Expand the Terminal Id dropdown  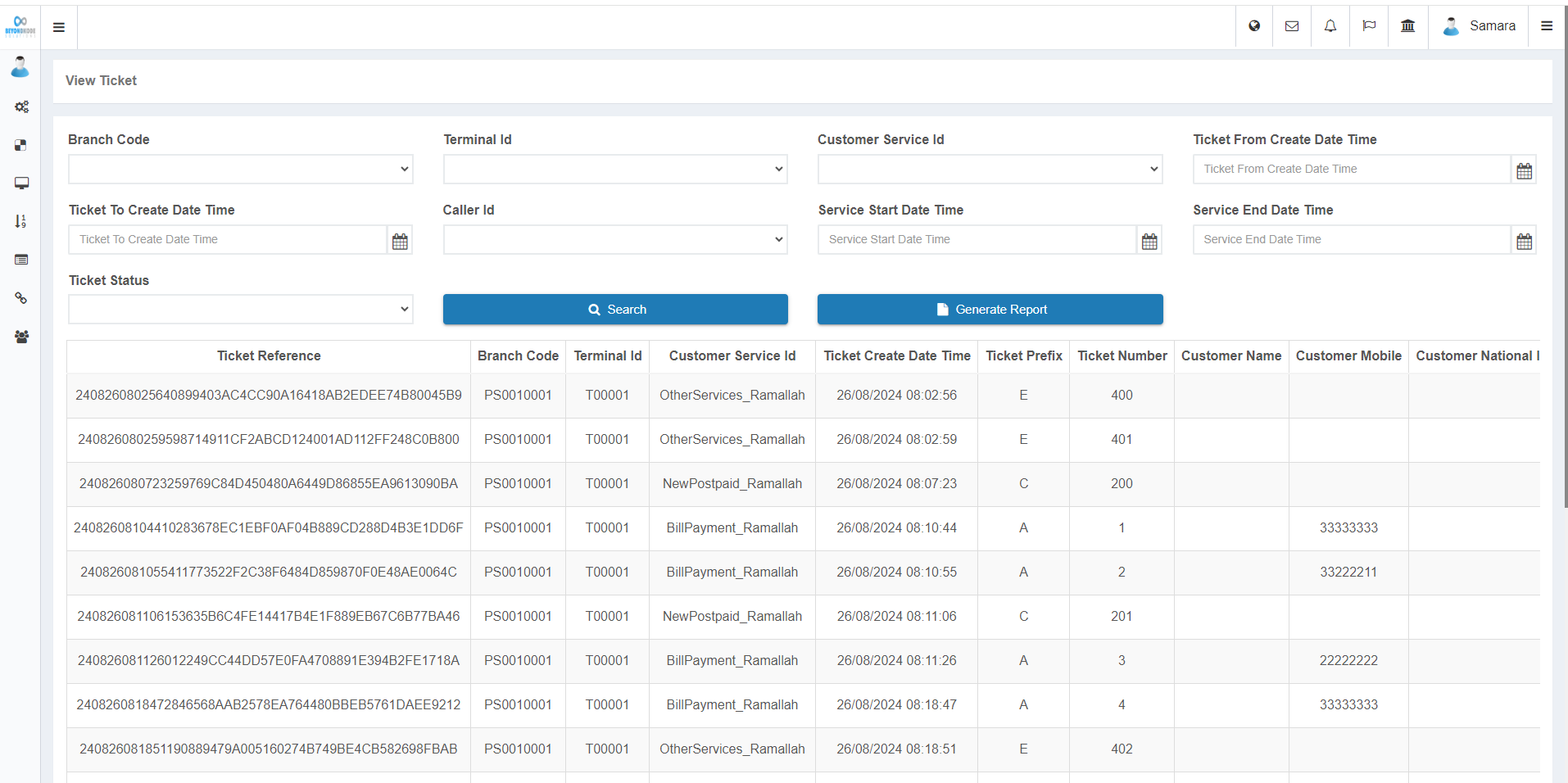click(x=615, y=170)
